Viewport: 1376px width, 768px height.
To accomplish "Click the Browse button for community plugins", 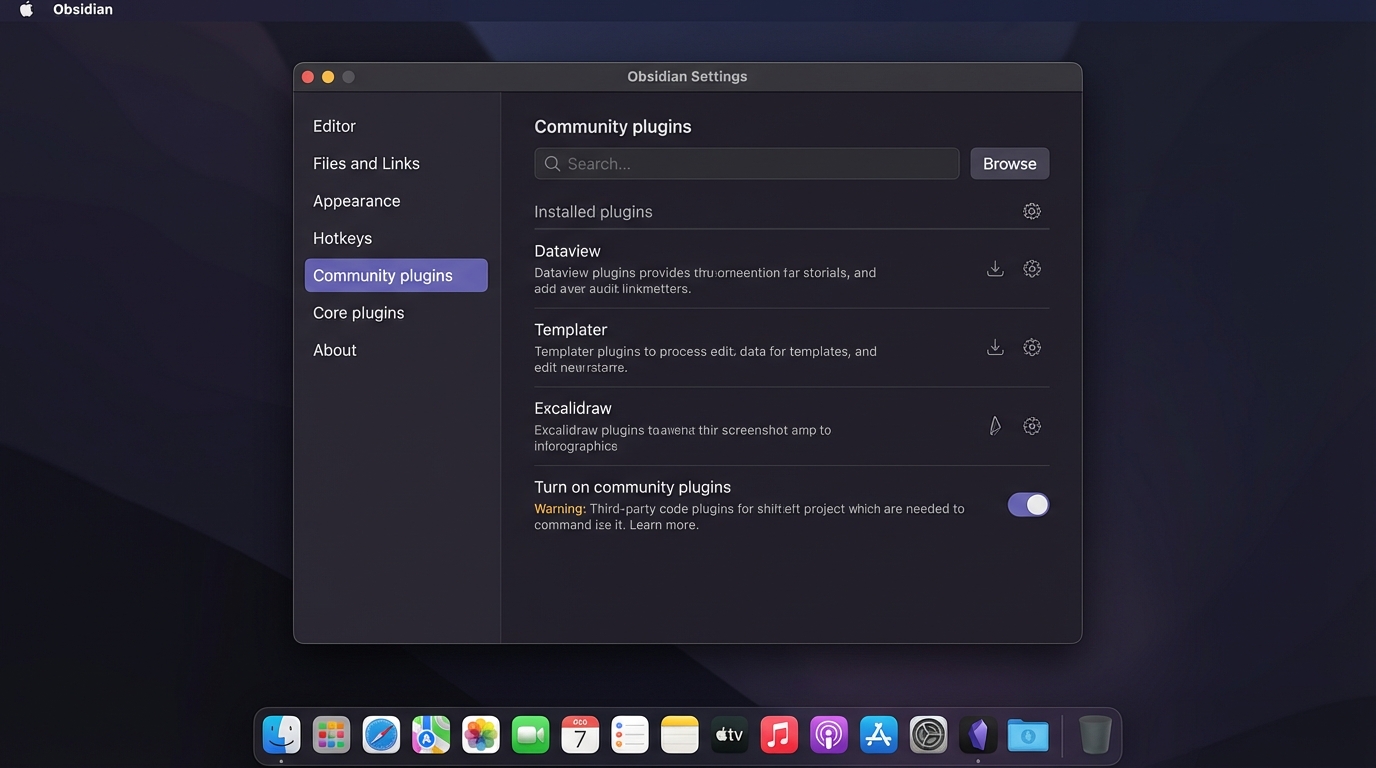I will pos(1009,163).
